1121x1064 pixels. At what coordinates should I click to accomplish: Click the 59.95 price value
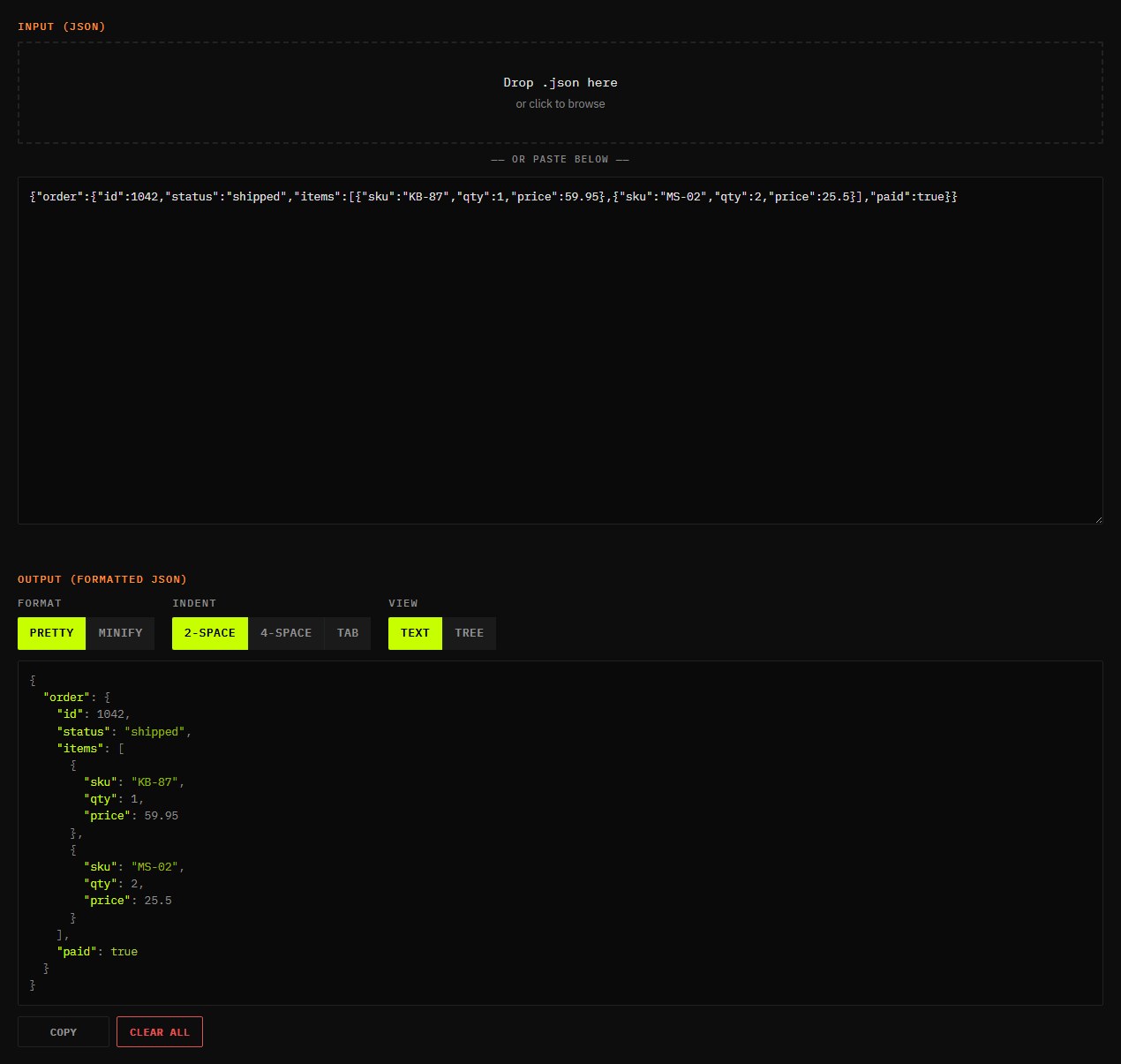point(162,816)
